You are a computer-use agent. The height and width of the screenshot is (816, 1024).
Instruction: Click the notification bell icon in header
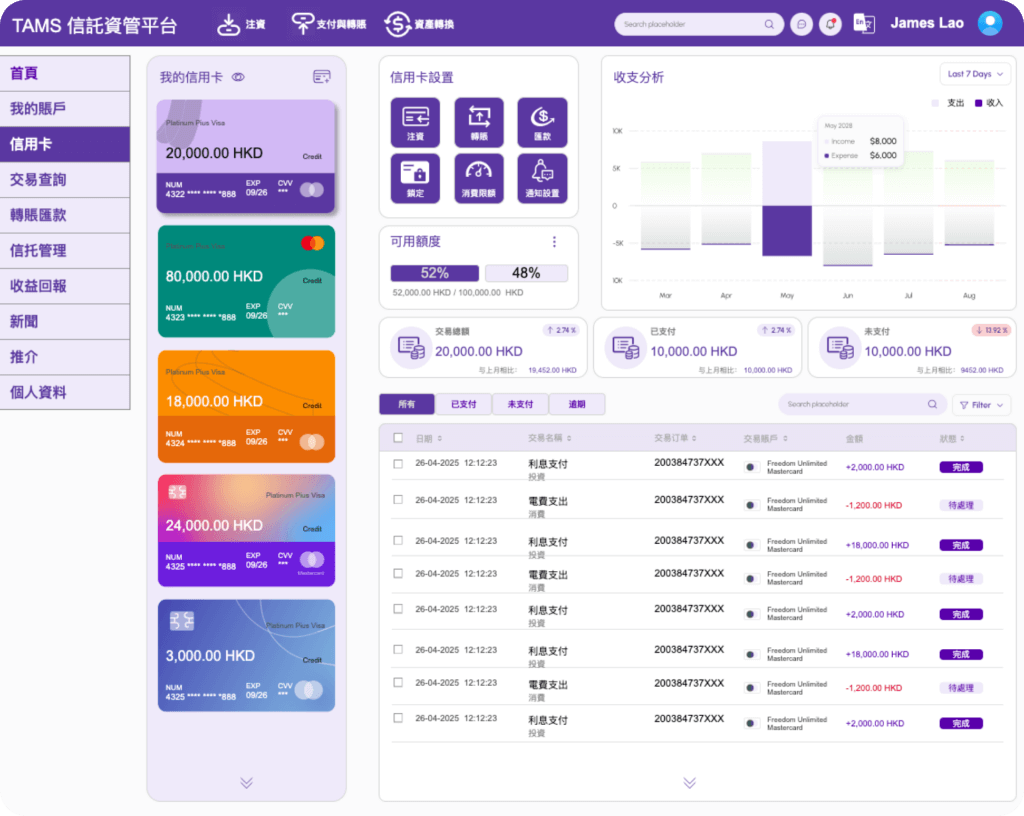830,24
